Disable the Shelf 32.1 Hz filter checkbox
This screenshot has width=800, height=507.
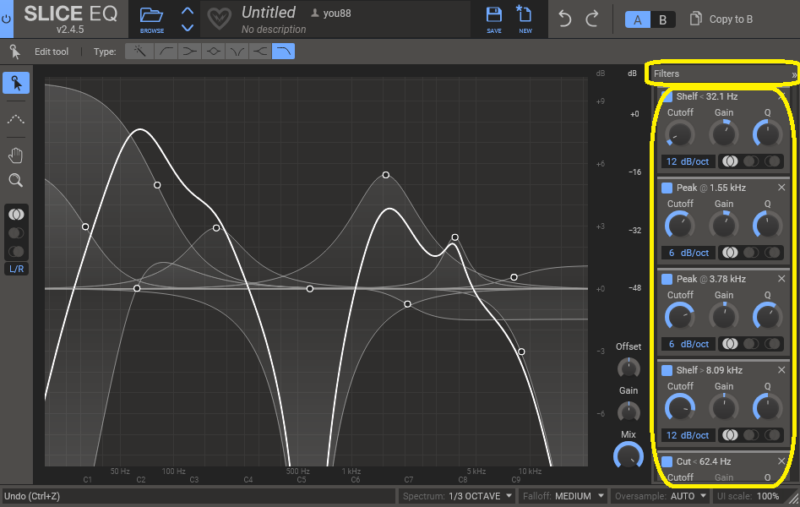(x=667, y=97)
